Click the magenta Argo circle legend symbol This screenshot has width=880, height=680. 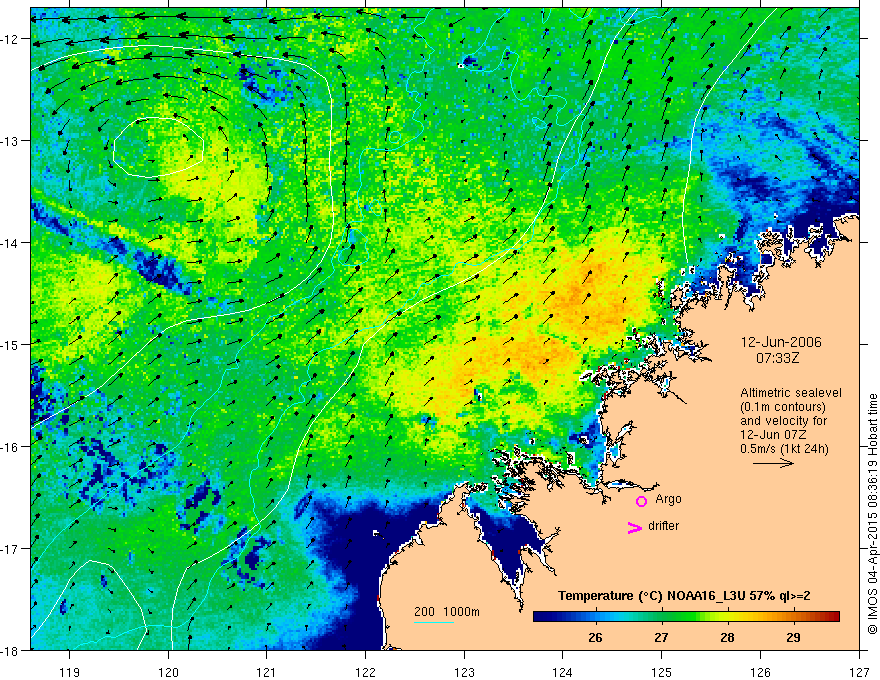tap(641, 501)
